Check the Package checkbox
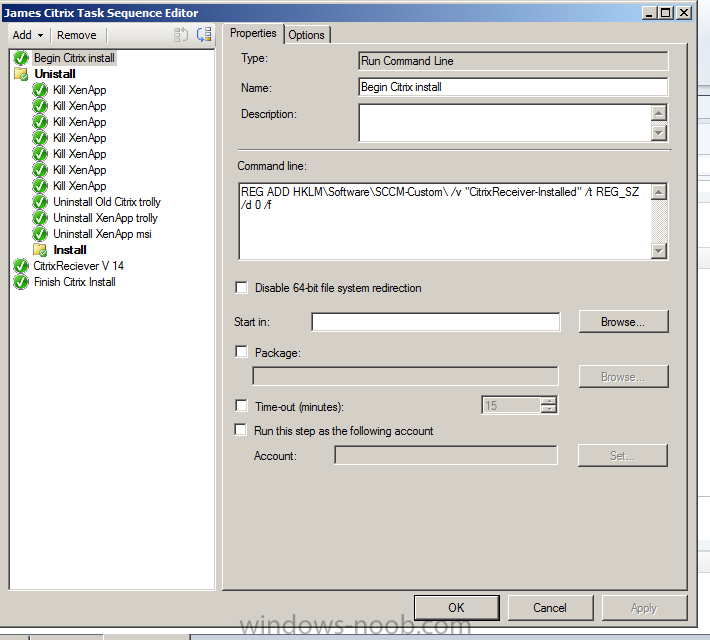Image resolution: width=710 pixels, height=640 pixels. (x=241, y=352)
